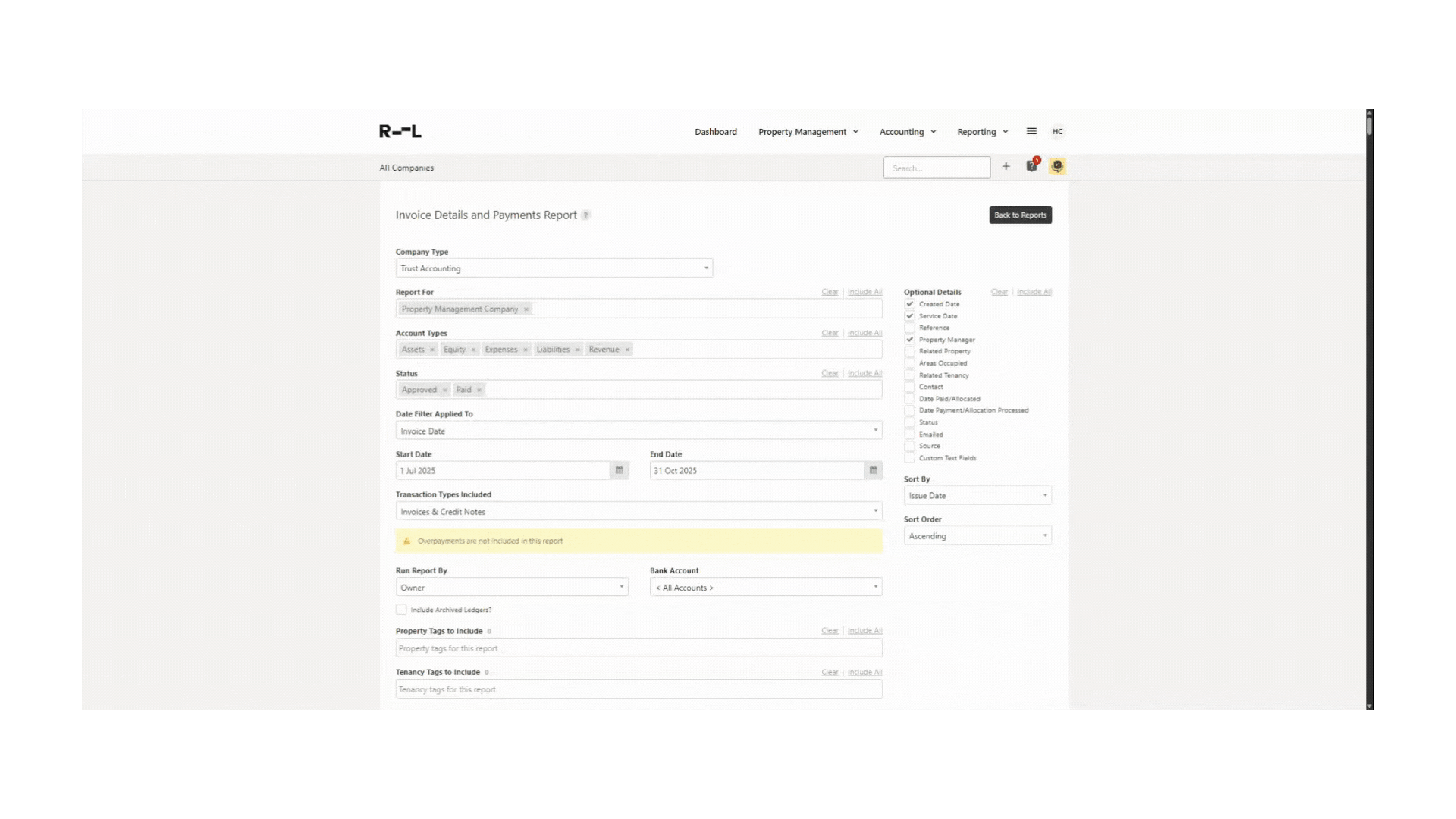Image resolution: width=1456 pixels, height=819 pixels.
Task: Remove the Assets account type chip
Action: pos(431,349)
